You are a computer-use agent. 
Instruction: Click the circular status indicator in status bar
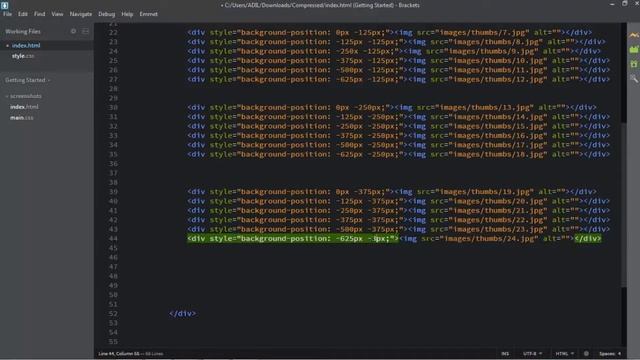[586, 353]
